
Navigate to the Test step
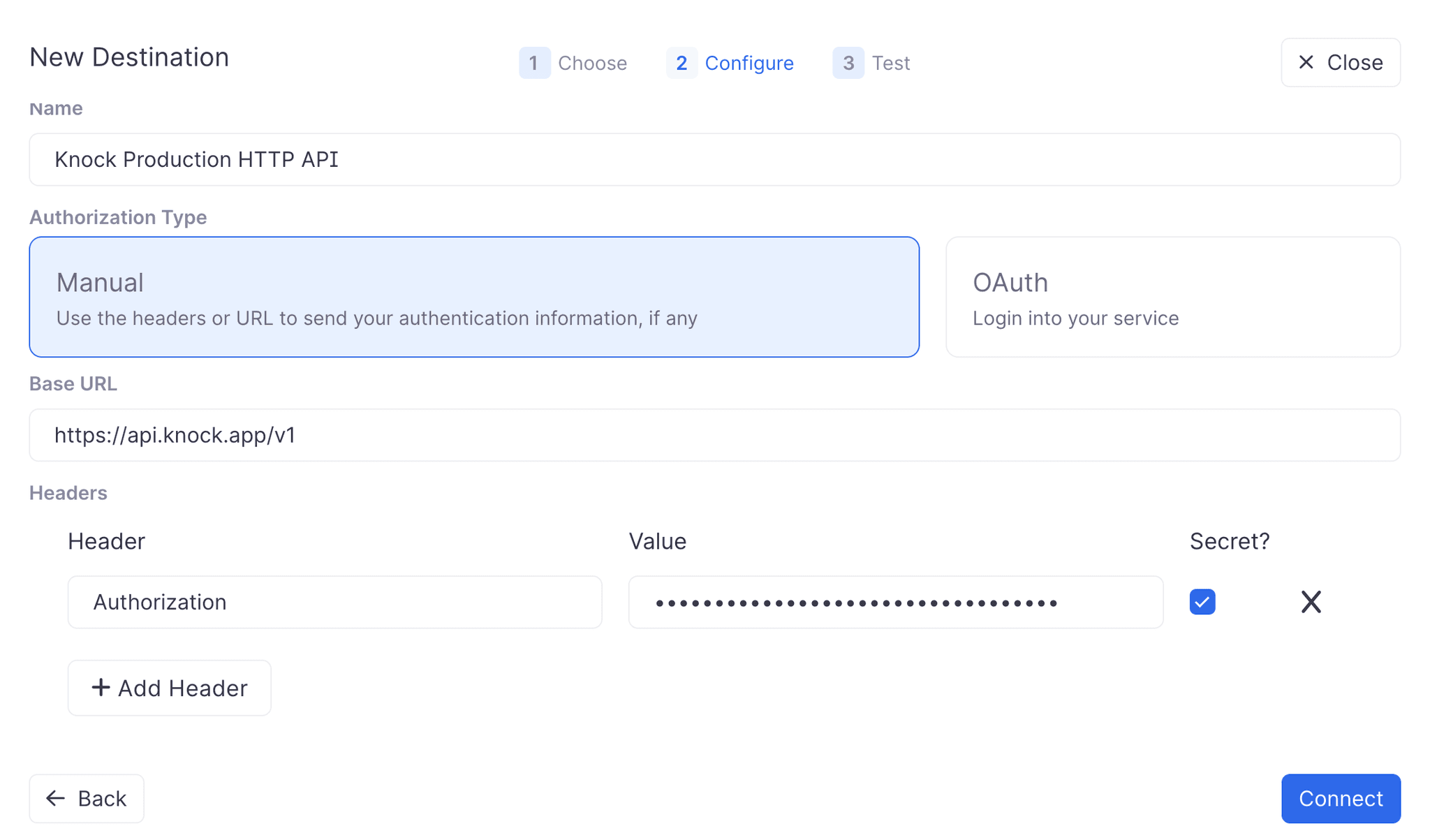click(x=891, y=63)
